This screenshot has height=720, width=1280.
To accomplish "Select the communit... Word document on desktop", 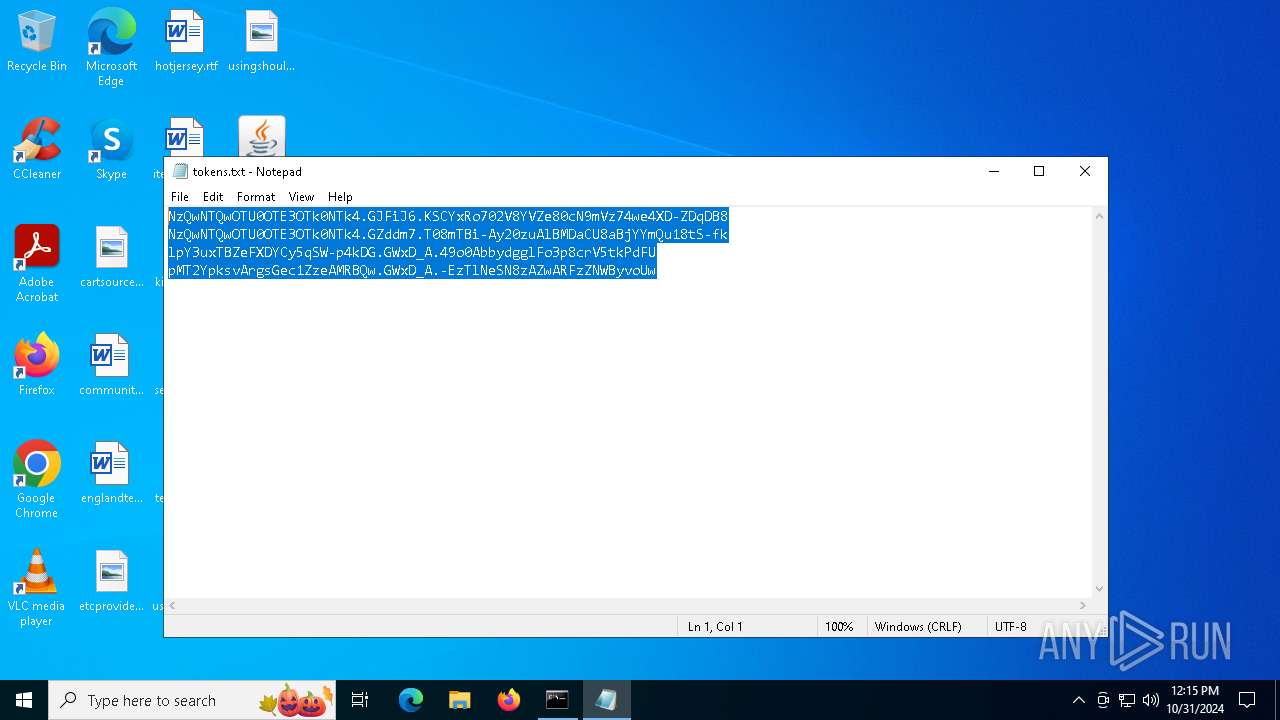I will [111, 366].
